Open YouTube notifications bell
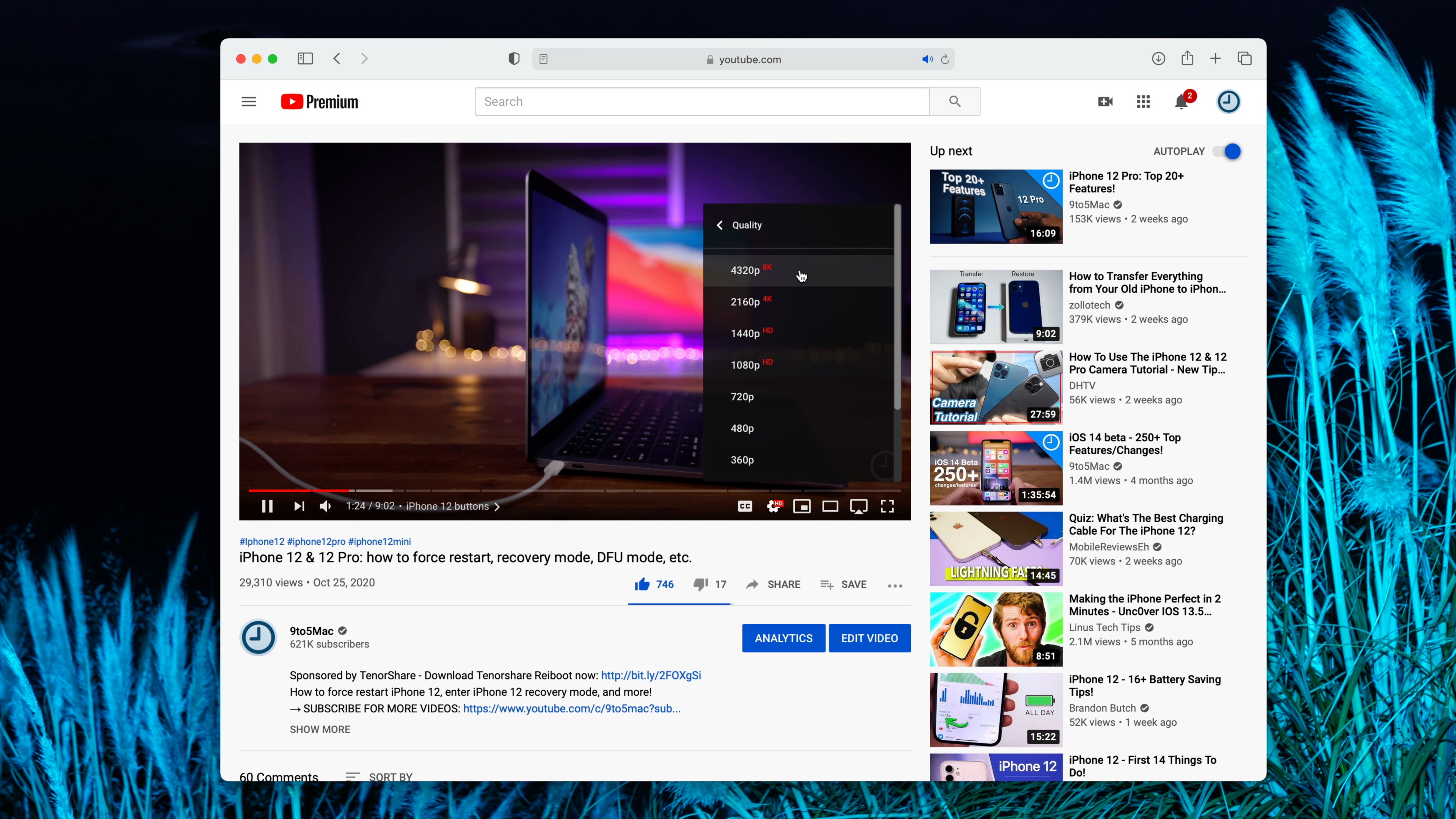 (x=1181, y=102)
